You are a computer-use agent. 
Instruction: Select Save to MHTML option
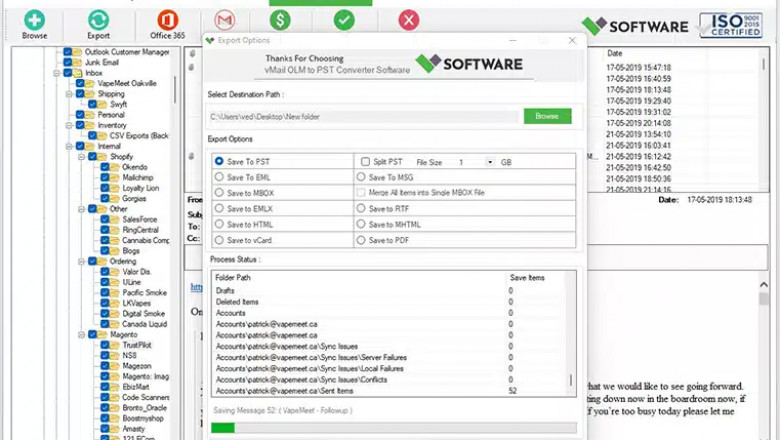pos(361,224)
